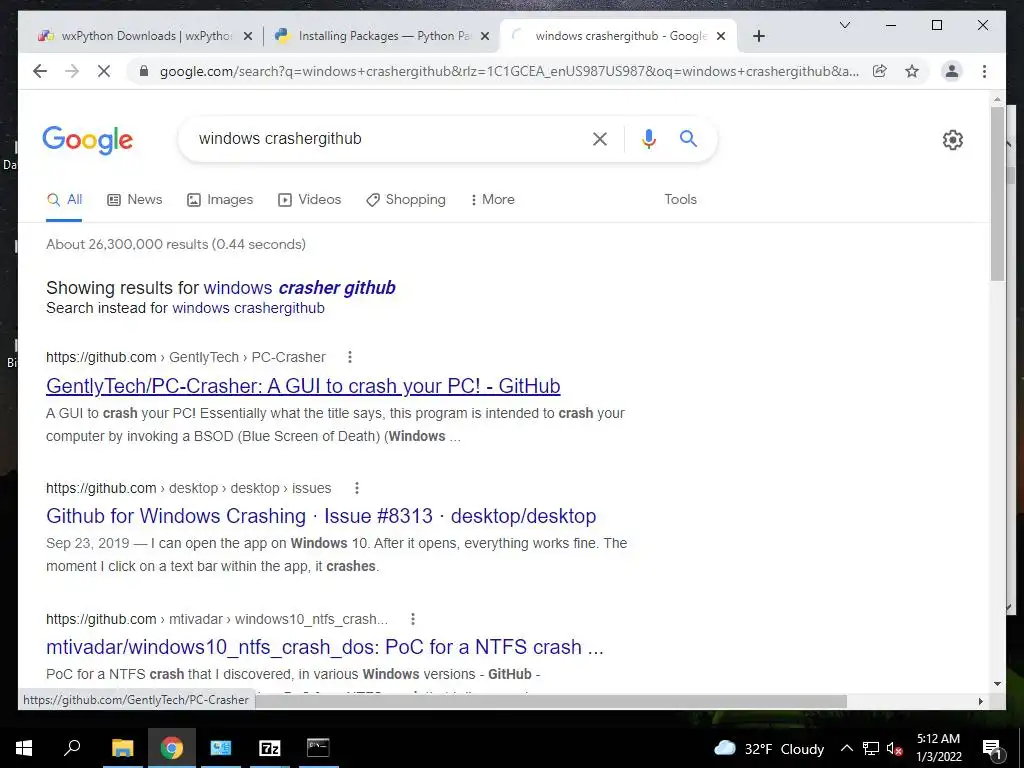Click the scroll-down arrow of the page scrollbar
This screenshot has height=768, width=1024.
[997, 684]
